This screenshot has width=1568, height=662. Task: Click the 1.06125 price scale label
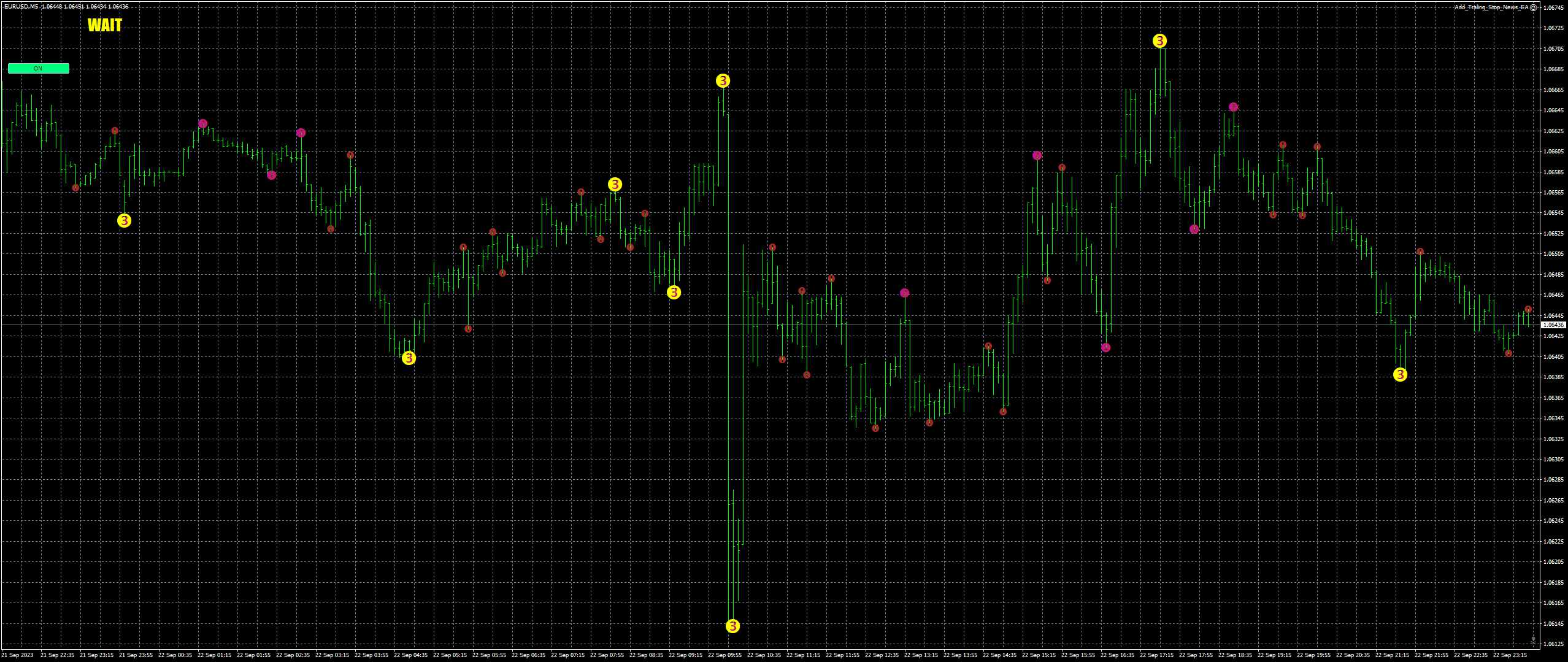point(1553,644)
